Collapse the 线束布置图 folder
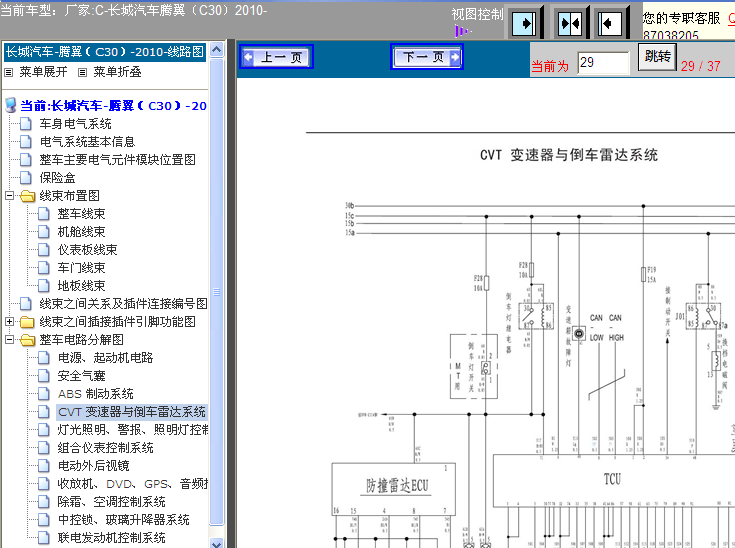 click(9, 195)
